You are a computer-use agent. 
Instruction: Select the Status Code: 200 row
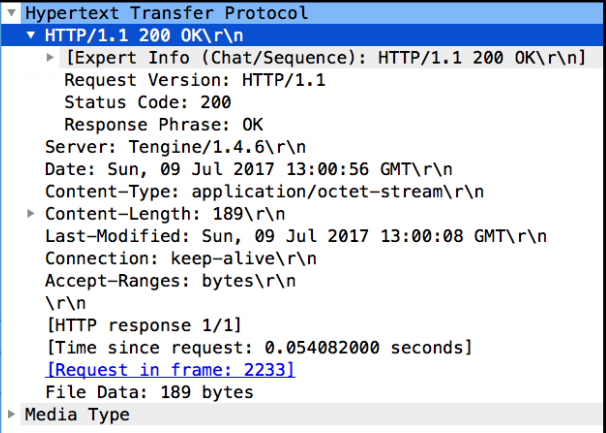[147, 102]
